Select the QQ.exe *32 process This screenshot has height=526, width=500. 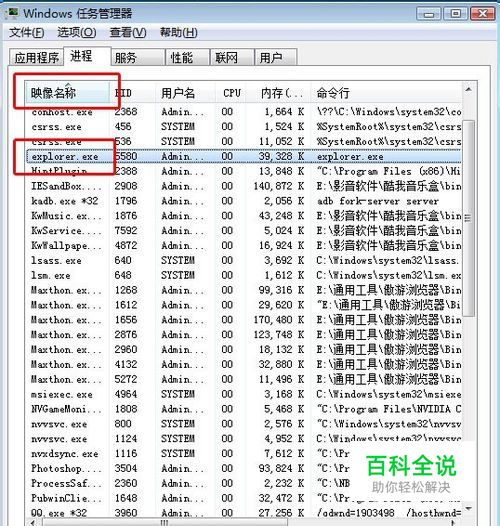243,513
